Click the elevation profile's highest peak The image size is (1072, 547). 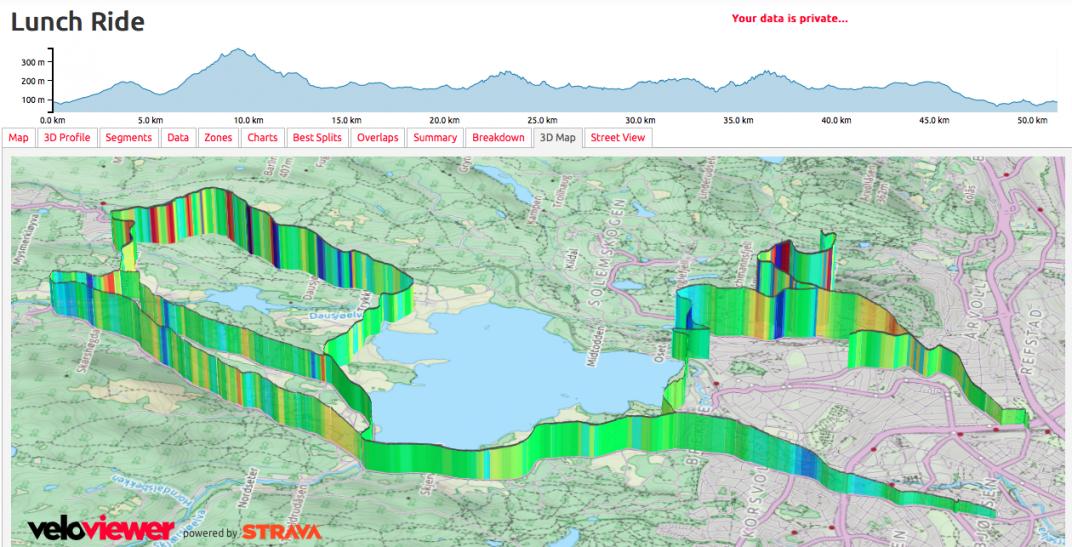click(237, 50)
